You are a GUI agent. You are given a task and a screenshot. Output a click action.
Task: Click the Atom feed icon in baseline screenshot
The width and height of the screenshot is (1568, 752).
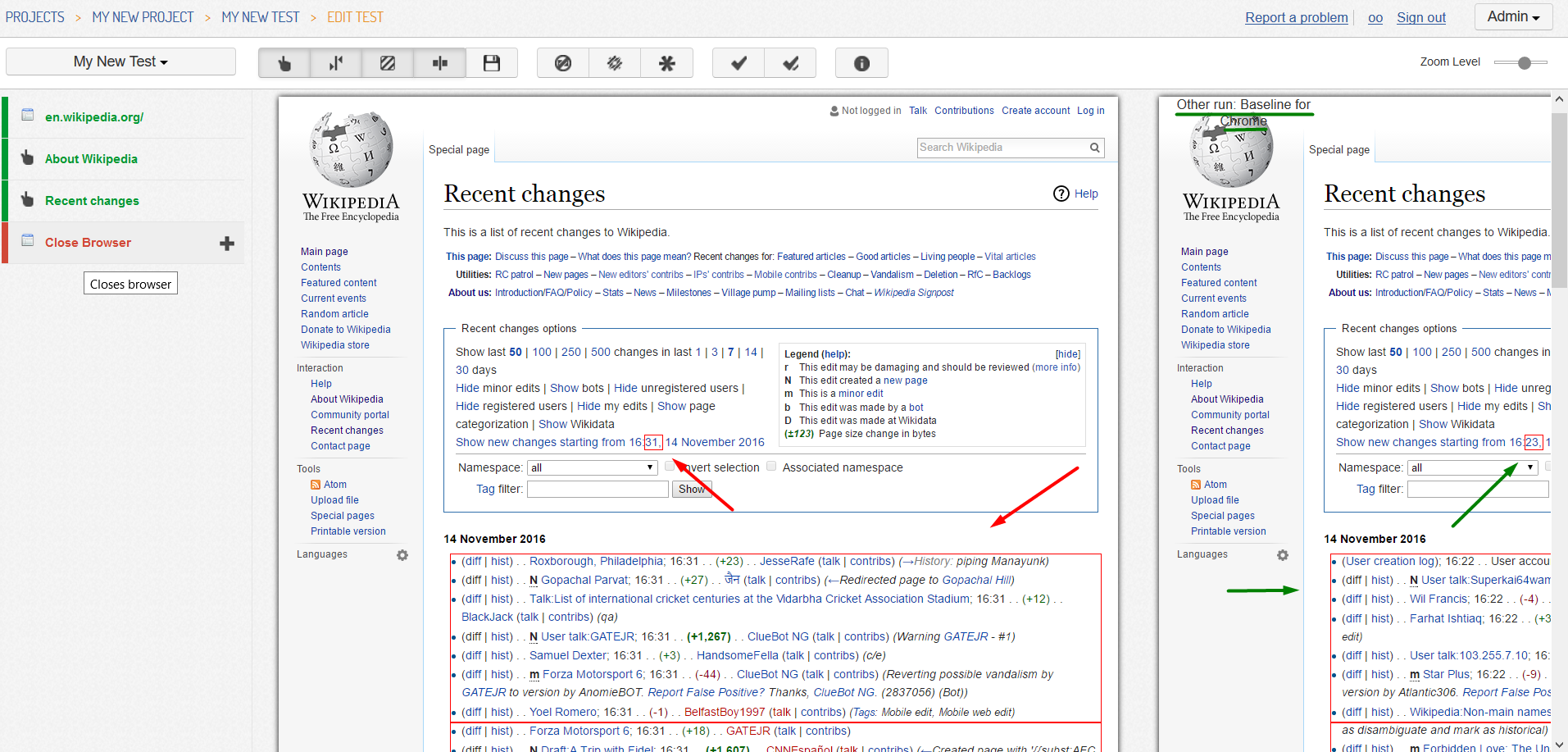(1196, 485)
